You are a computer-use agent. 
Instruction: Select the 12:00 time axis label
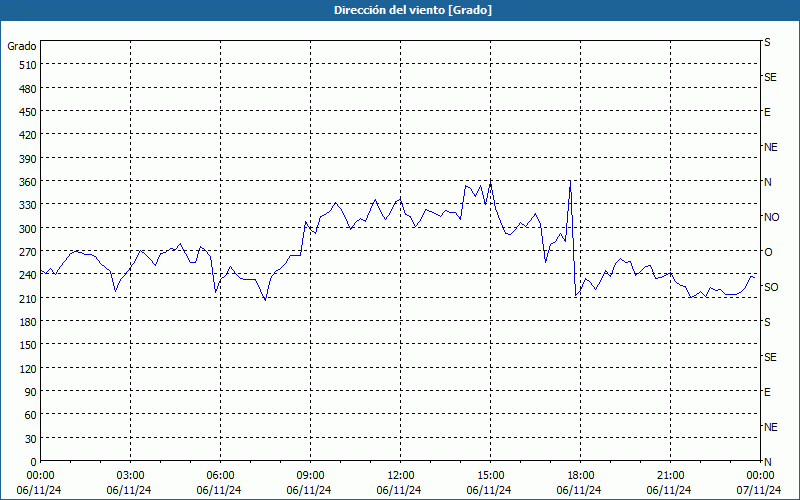click(x=400, y=476)
